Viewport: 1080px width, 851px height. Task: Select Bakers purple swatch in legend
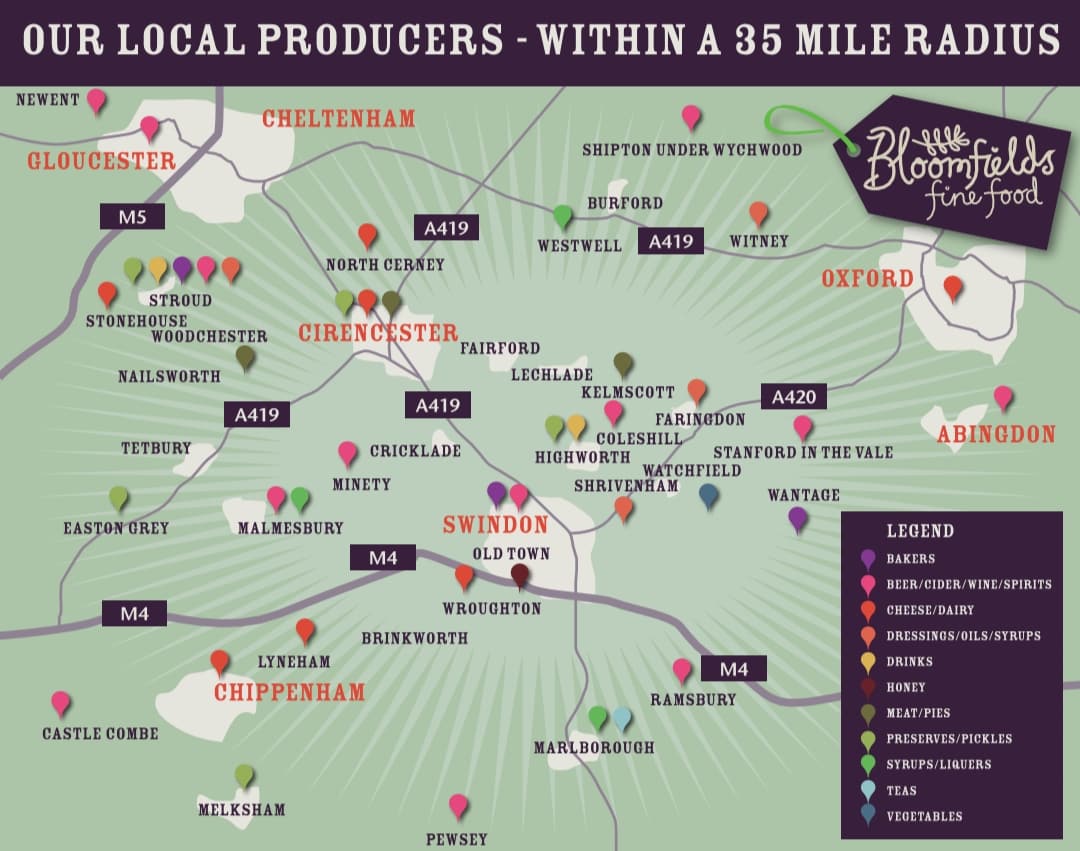coord(868,559)
